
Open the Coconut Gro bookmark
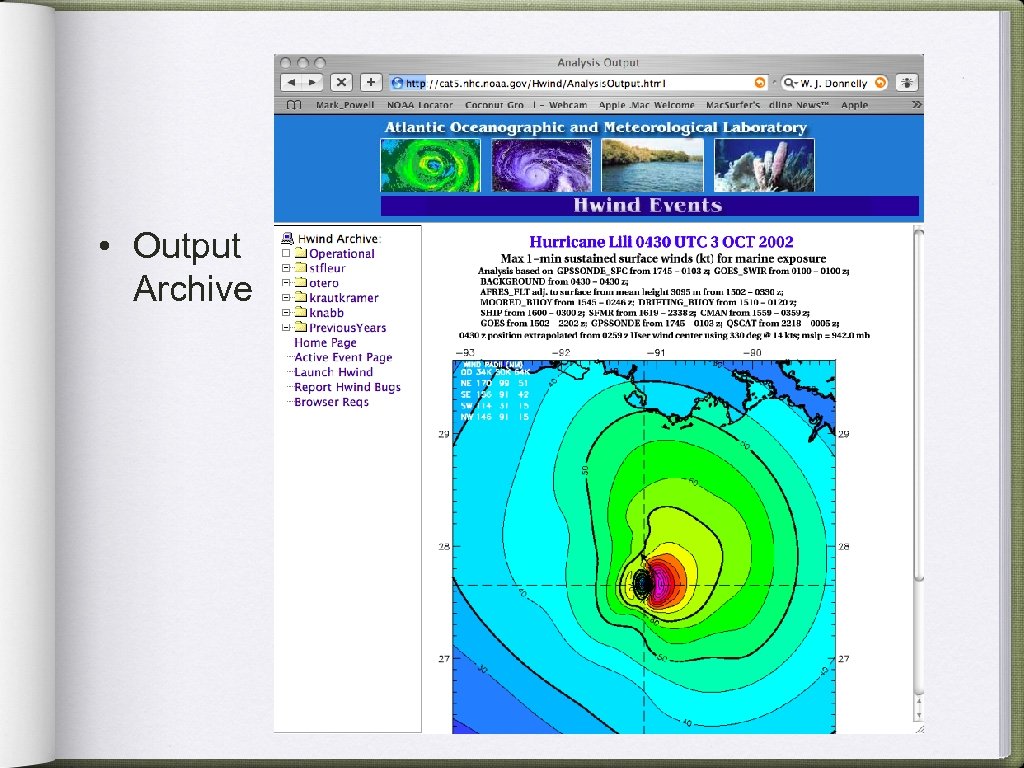pos(494,104)
